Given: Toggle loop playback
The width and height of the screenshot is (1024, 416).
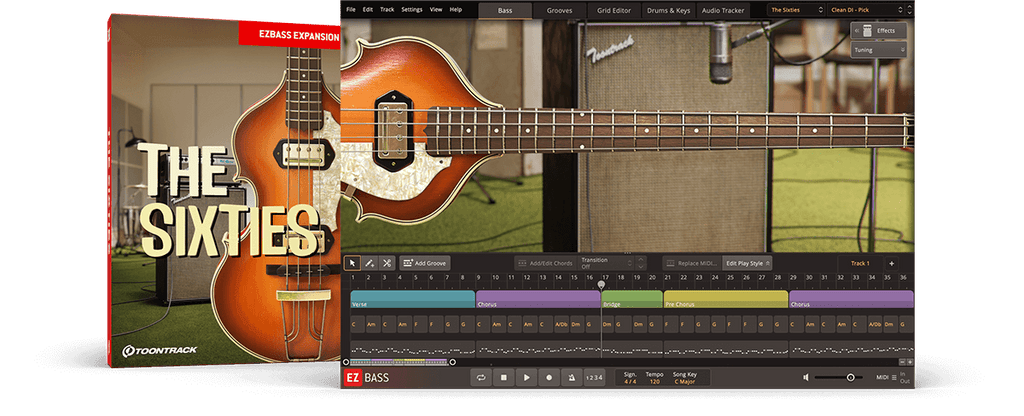Looking at the screenshot, I should [x=481, y=377].
